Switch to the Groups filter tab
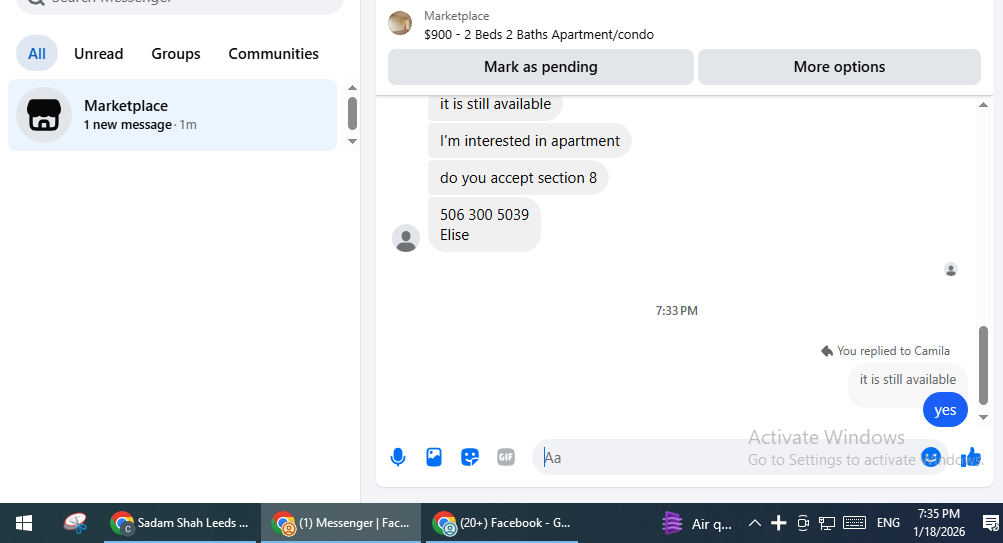1003x543 pixels. tap(176, 54)
